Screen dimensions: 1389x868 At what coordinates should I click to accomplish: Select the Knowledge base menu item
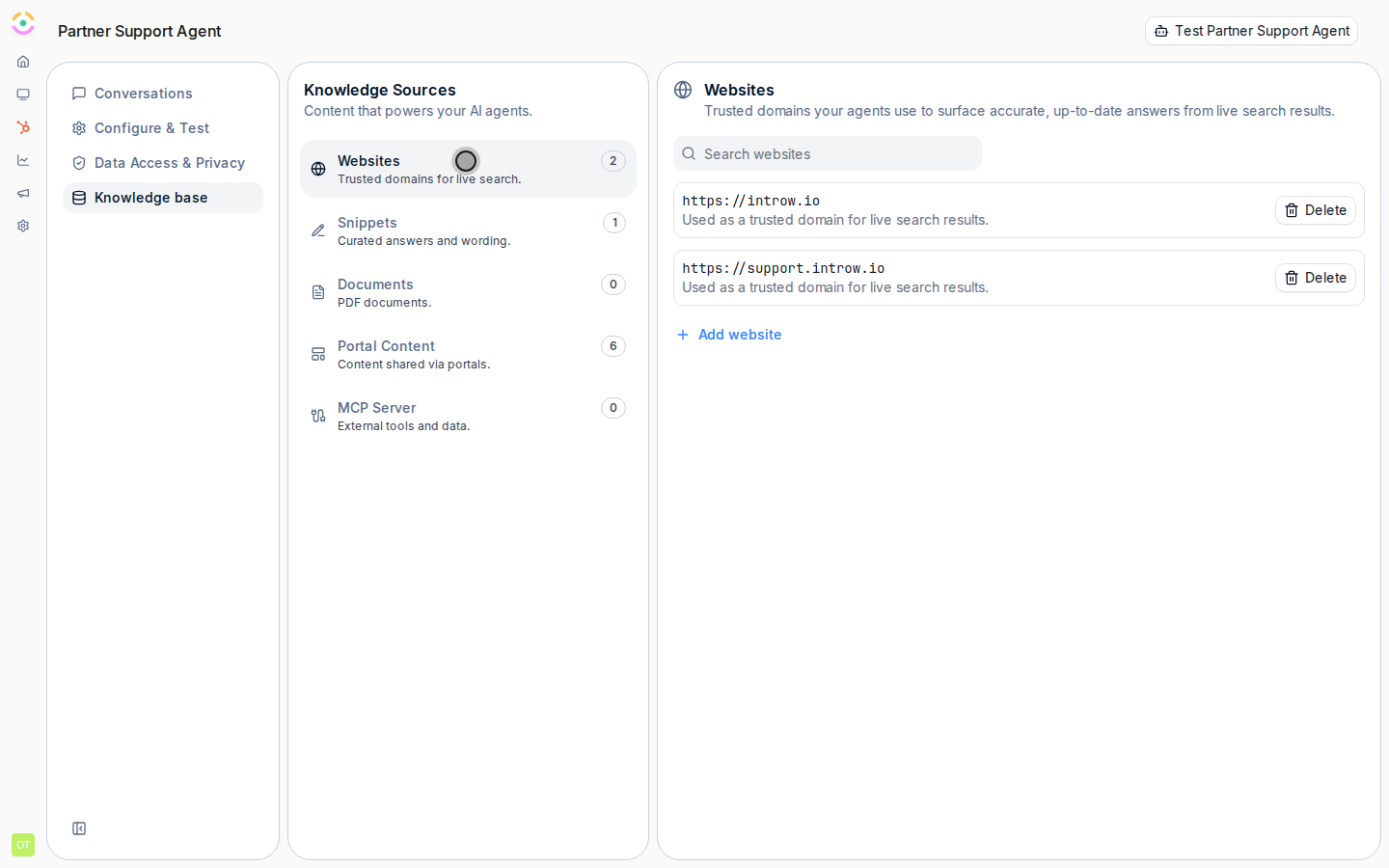click(163, 198)
